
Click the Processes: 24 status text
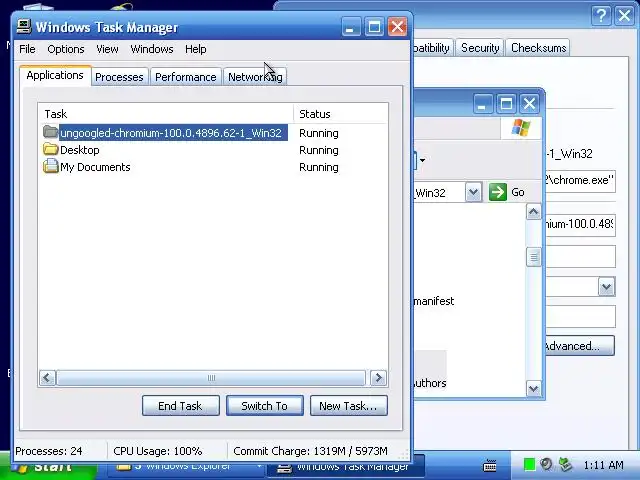[49, 451]
